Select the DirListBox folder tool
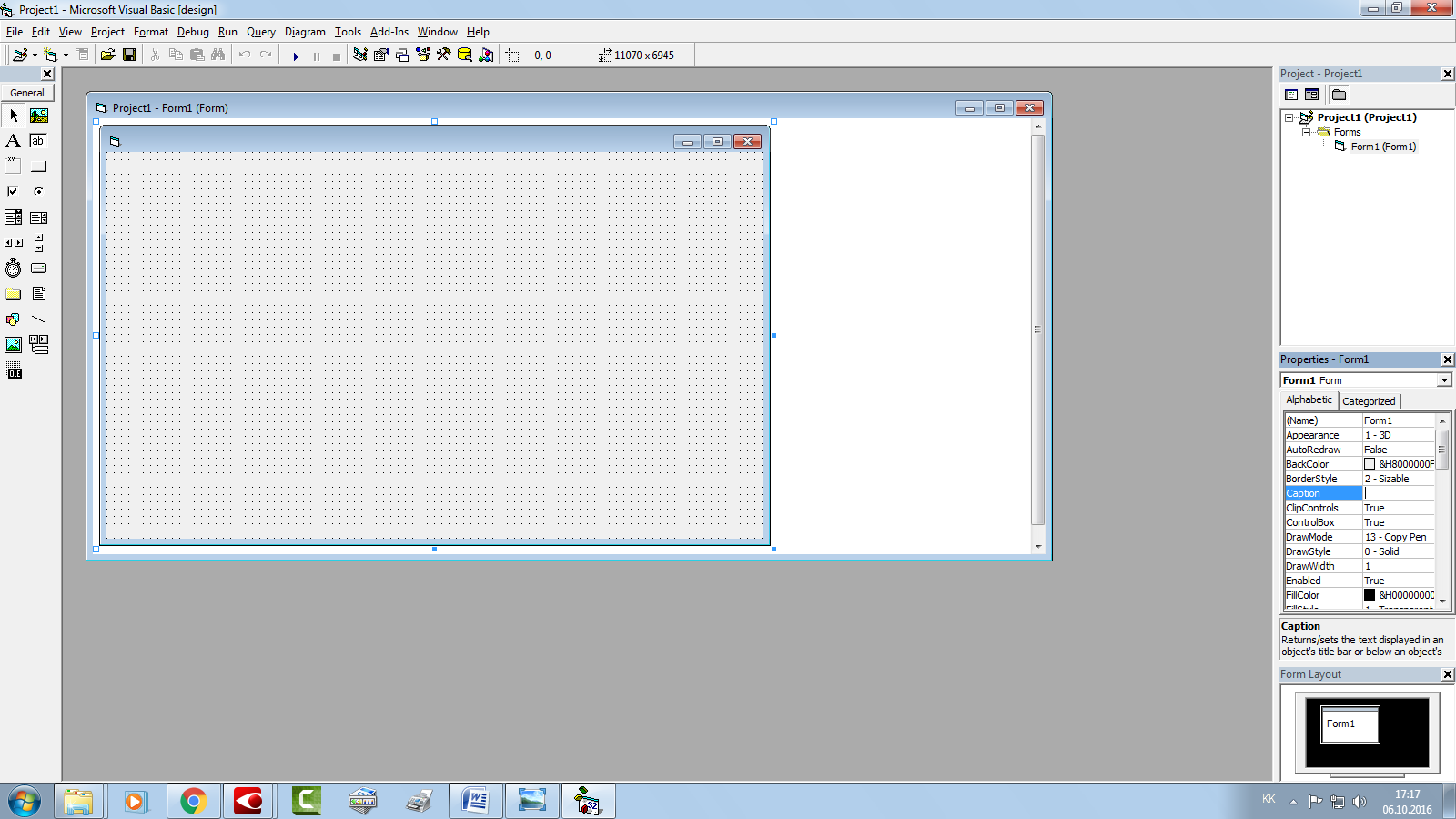 [14, 294]
